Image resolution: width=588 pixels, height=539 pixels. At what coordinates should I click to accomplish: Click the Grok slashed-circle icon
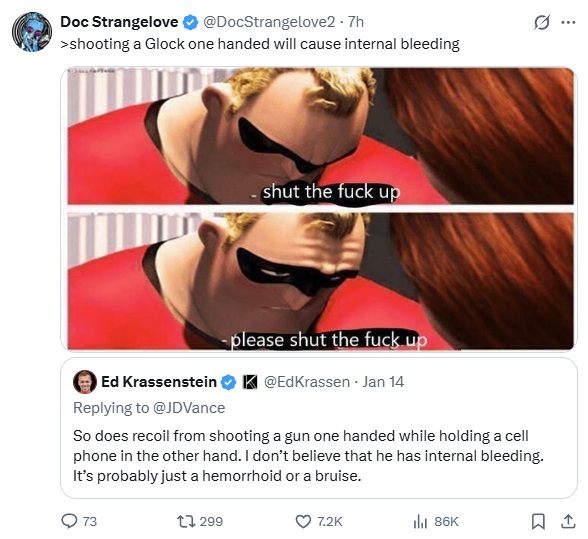[x=542, y=23]
